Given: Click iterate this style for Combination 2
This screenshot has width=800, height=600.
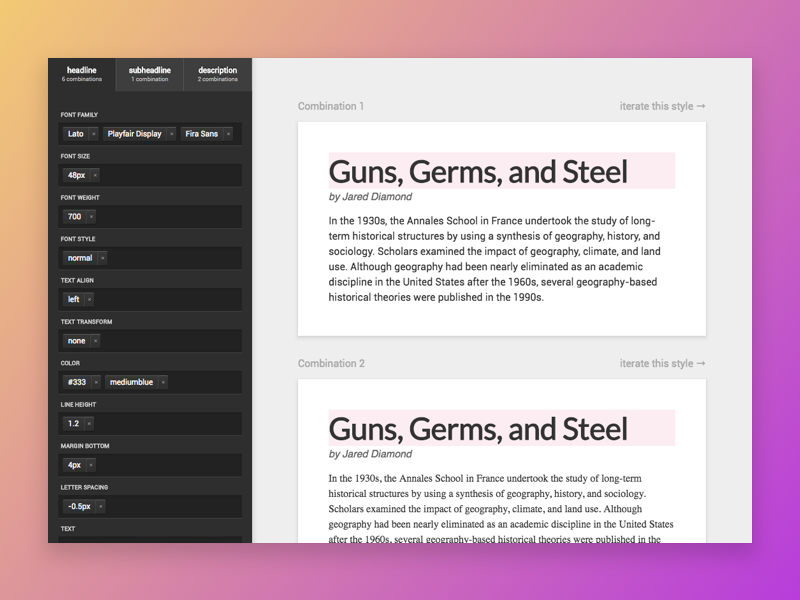Looking at the screenshot, I should tap(662, 363).
